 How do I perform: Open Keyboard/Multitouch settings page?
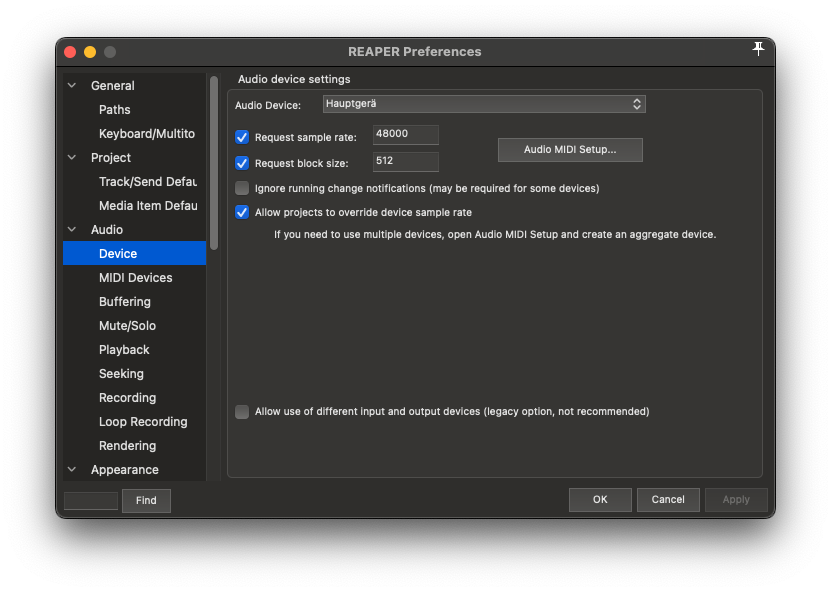(x=147, y=134)
